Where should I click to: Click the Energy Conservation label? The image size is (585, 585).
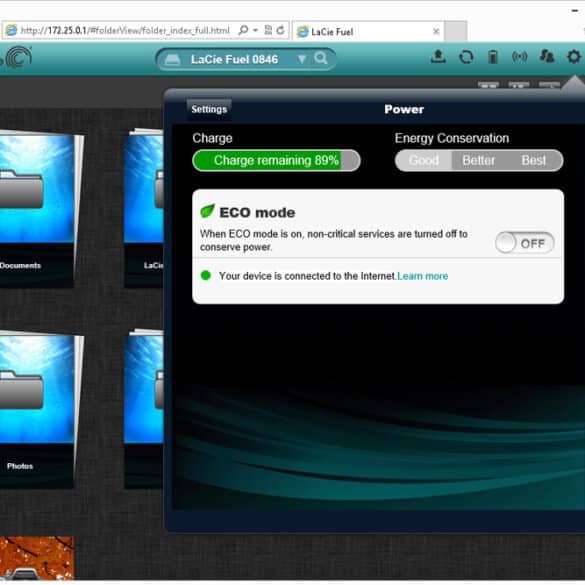(x=452, y=138)
